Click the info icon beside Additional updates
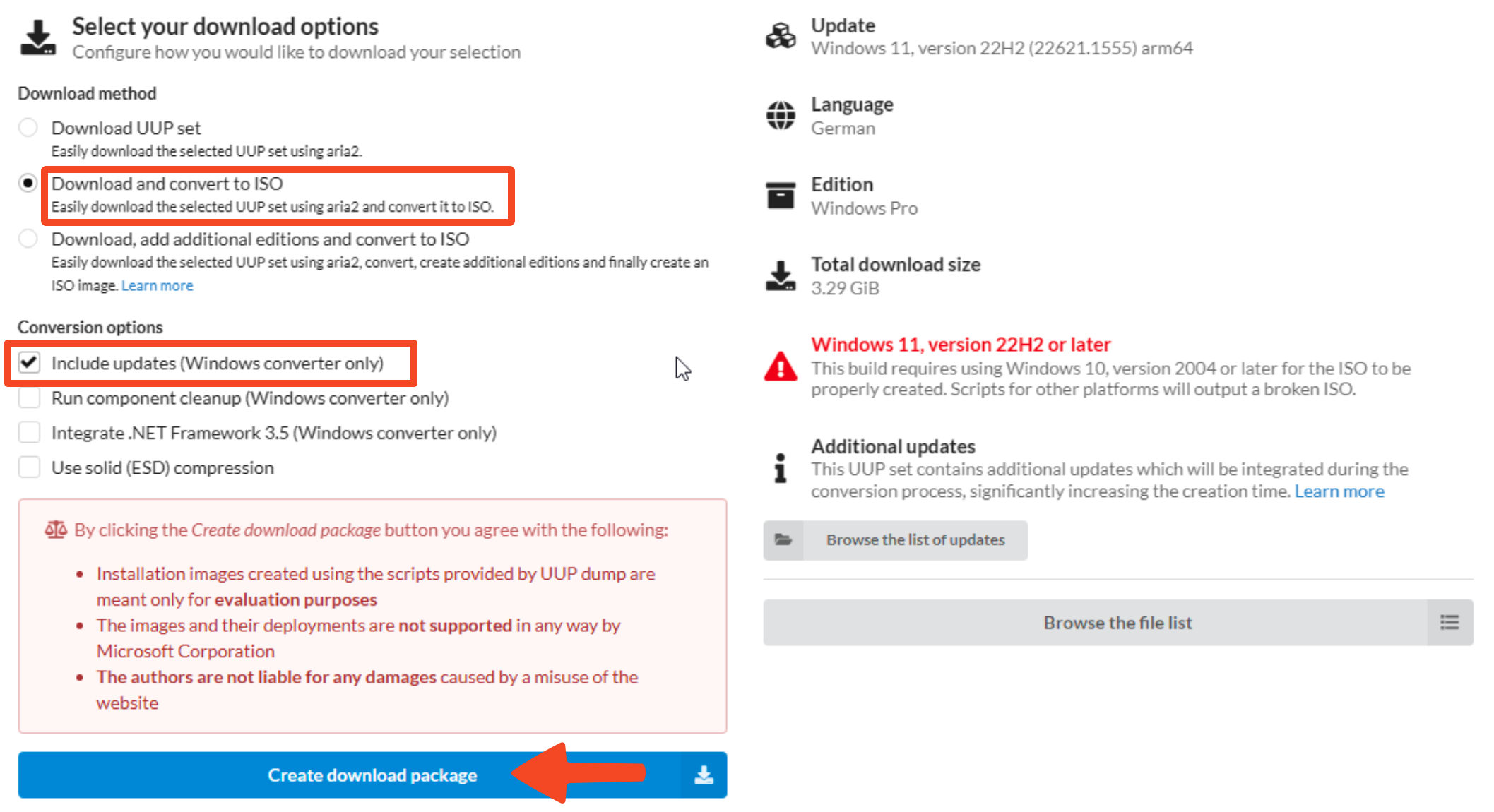Screen dimensions: 1494x812 (x=781, y=468)
